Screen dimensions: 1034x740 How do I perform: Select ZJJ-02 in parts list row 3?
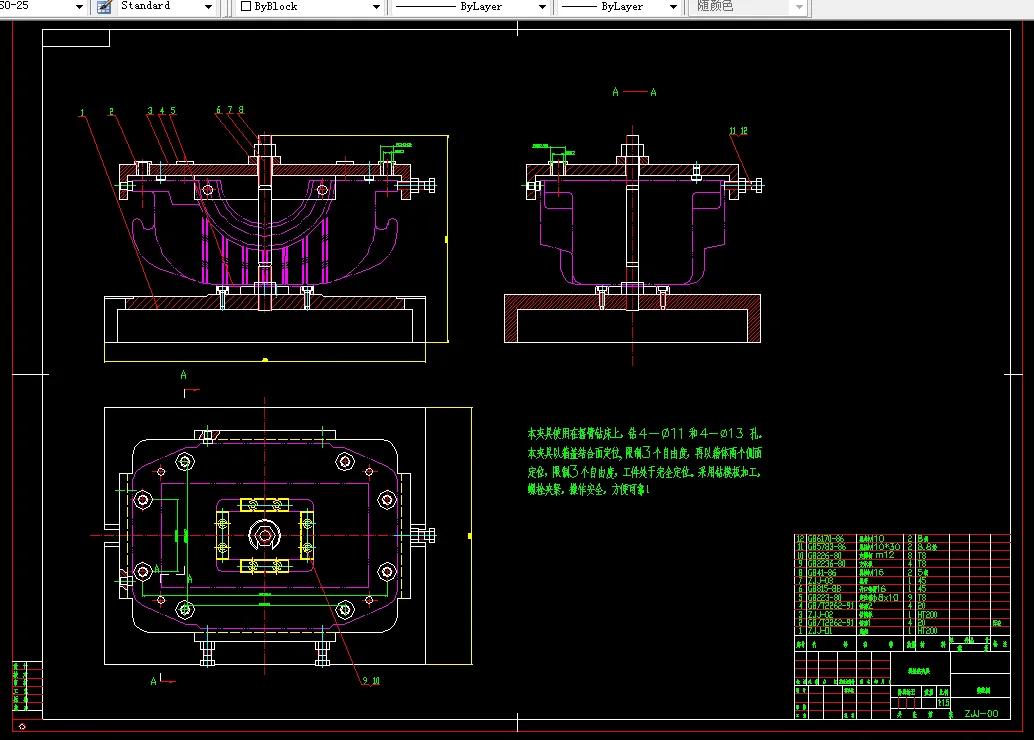[820, 615]
